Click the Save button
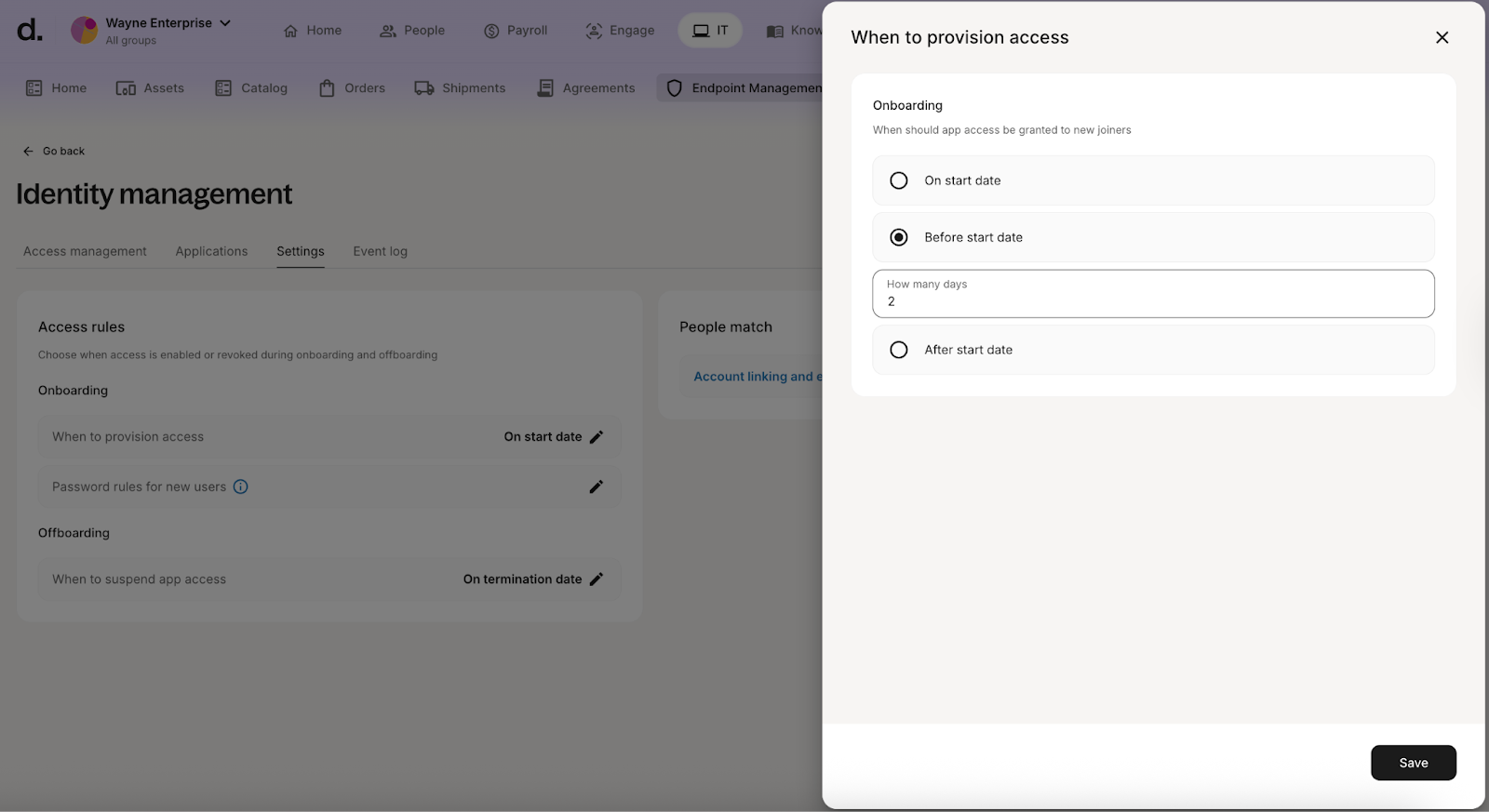Screen dimensions: 1489x812 click(1413, 763)
